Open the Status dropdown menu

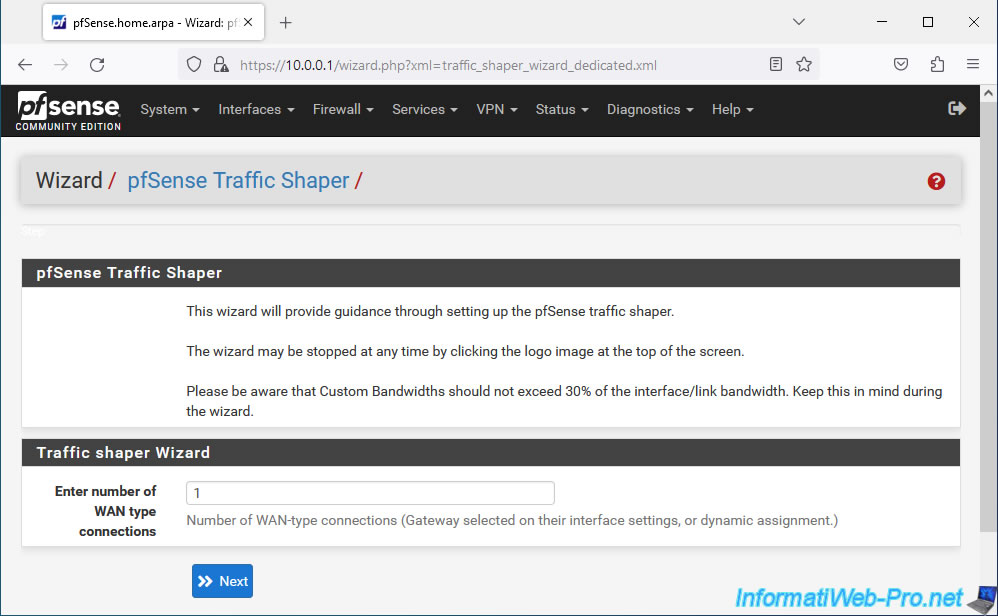point(562,109)
